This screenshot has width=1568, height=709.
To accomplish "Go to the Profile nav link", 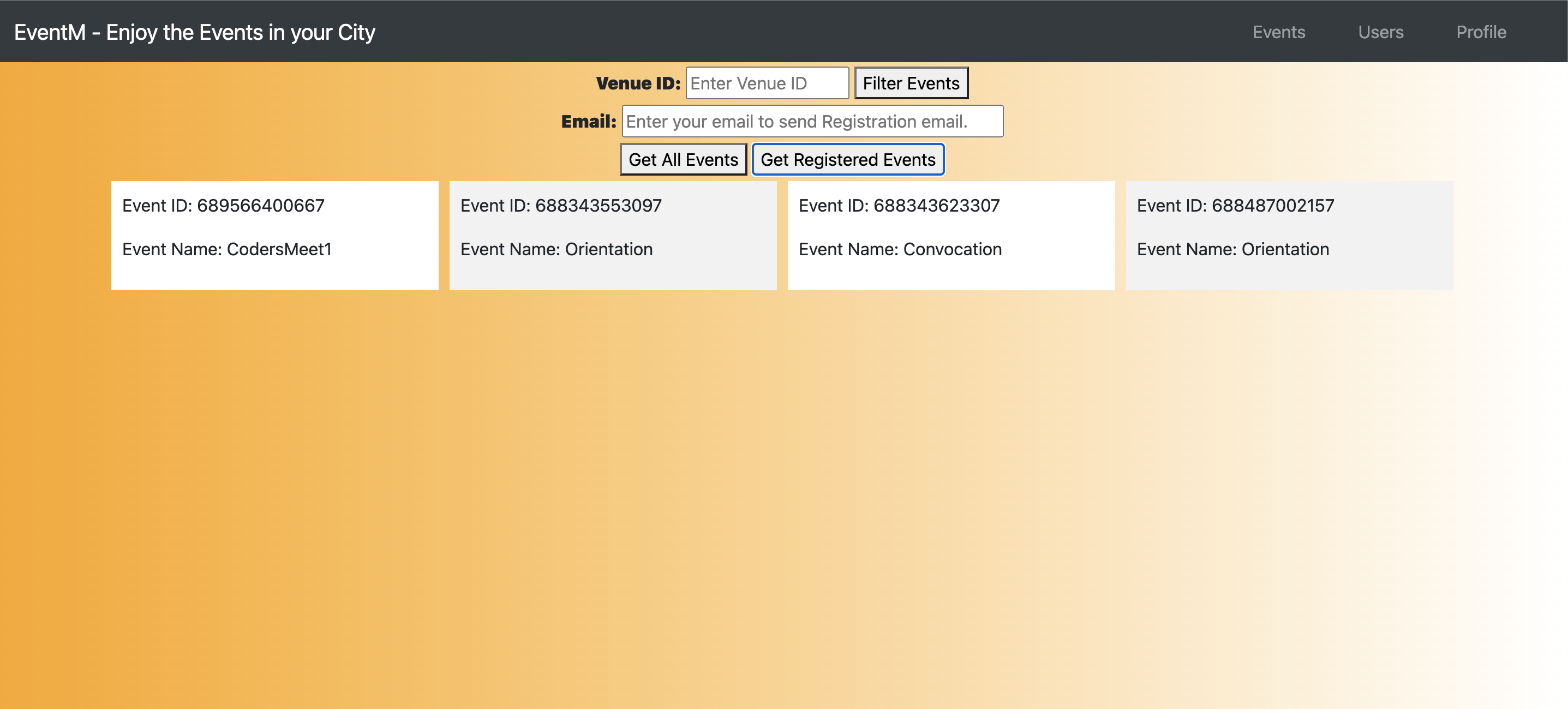I will tap(1480, 32).
